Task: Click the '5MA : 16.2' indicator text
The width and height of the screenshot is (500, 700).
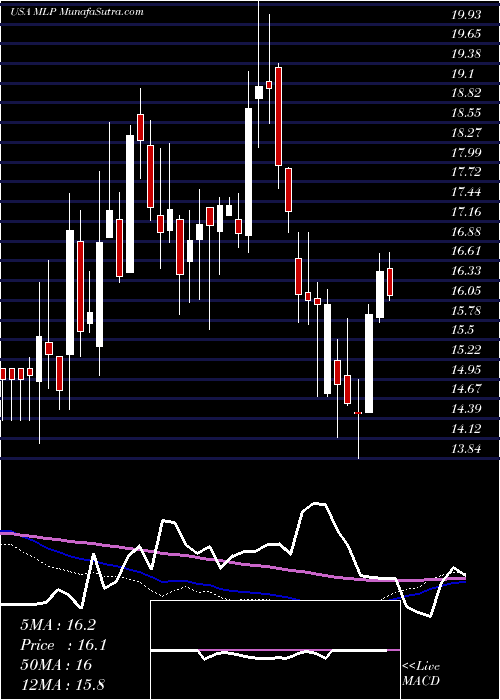Action: [58, 625]
